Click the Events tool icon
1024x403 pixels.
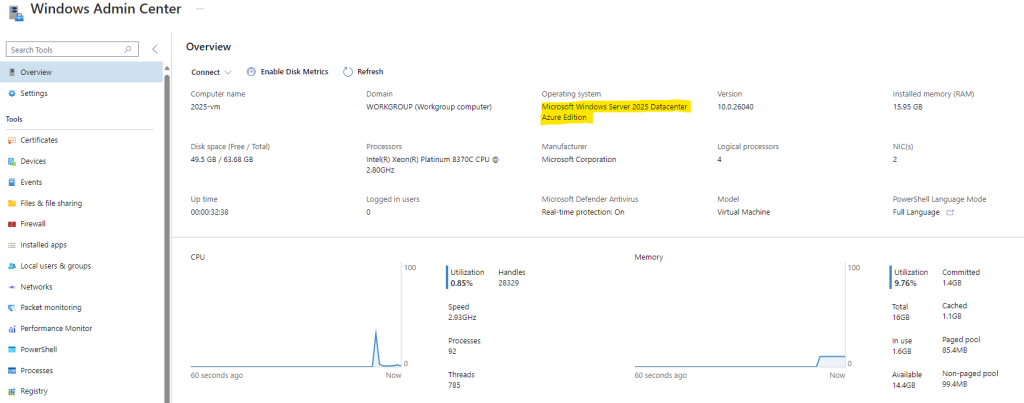pos(12,182)
